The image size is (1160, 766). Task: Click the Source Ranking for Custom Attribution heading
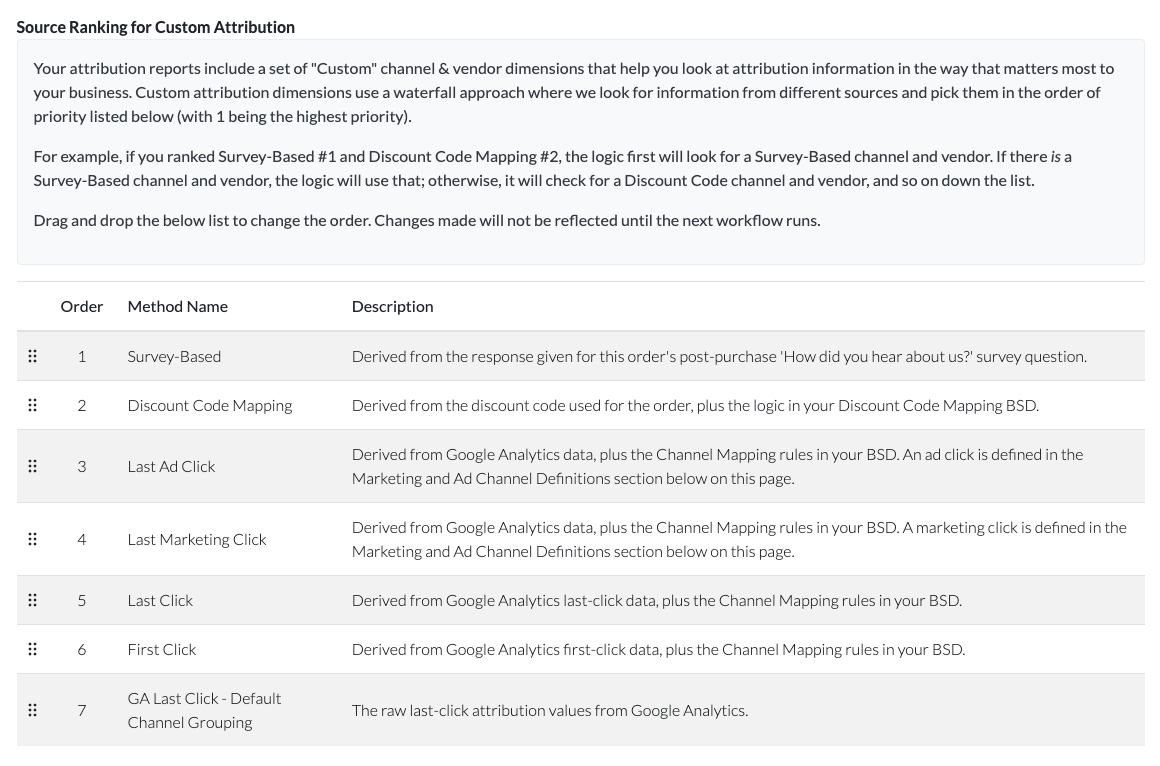[x=156, y=27]
